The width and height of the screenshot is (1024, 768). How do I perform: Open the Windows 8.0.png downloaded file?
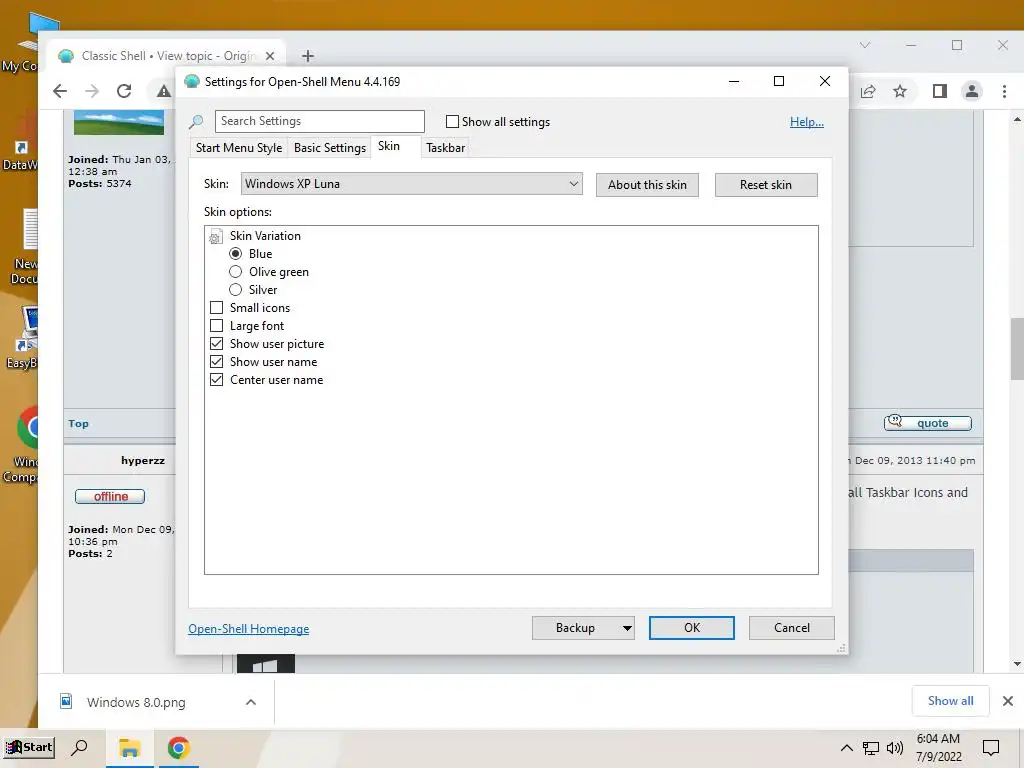tap(136, 702)
